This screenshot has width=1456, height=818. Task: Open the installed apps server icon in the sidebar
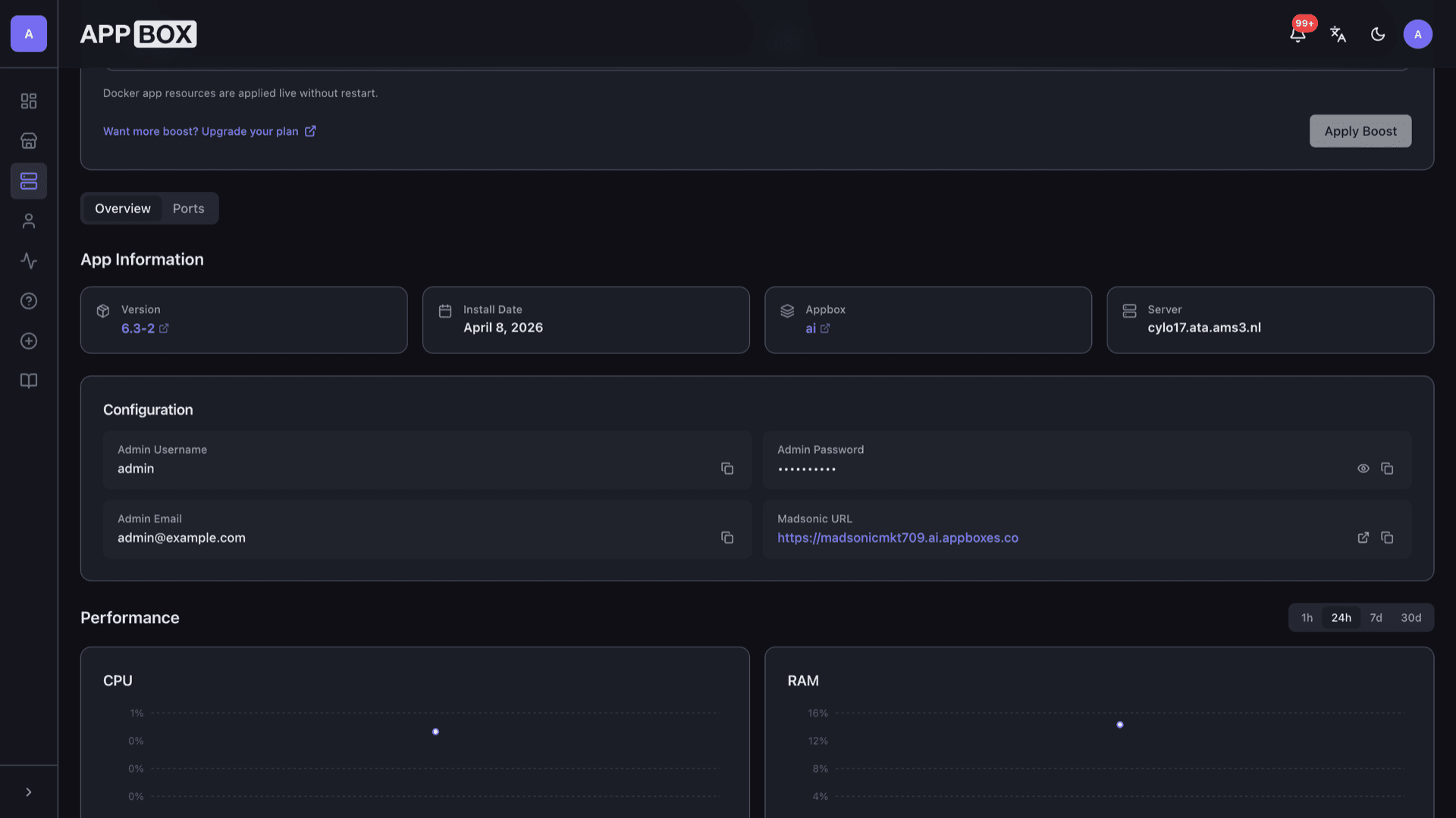click(x=29, y=181)
